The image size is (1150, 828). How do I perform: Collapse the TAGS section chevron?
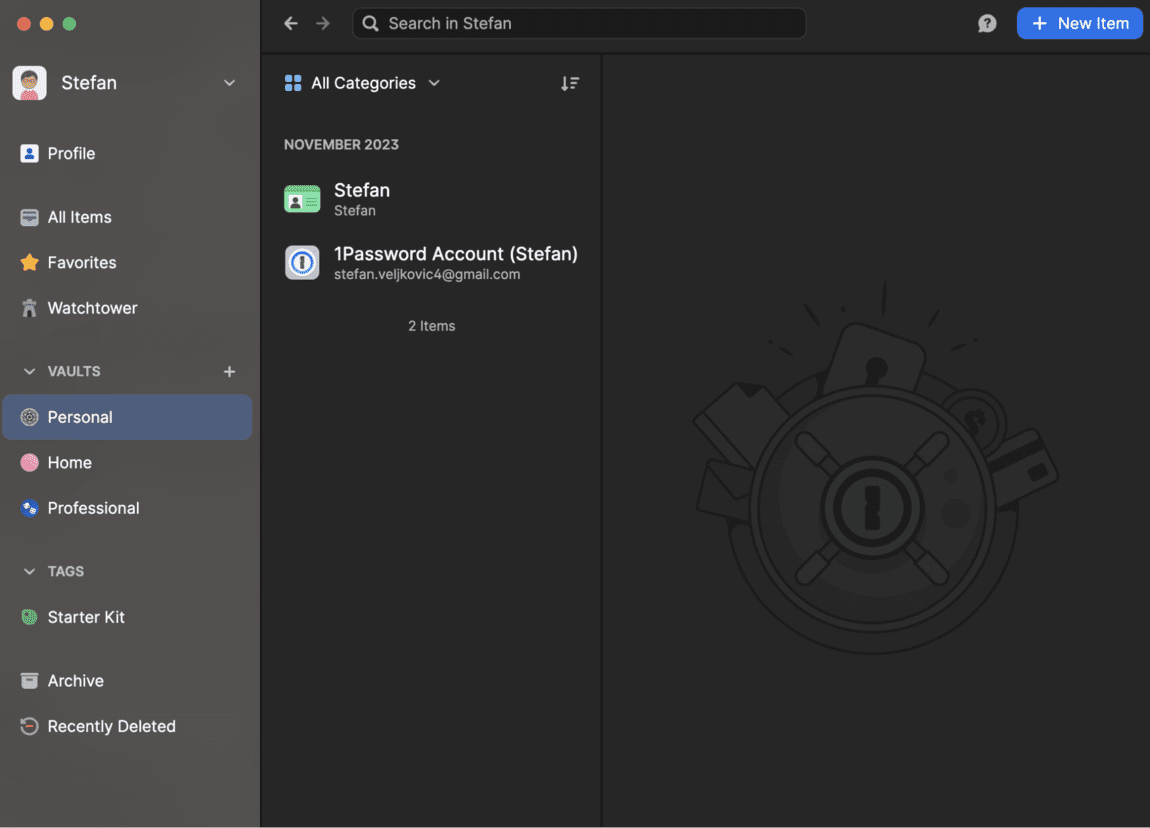29,571
